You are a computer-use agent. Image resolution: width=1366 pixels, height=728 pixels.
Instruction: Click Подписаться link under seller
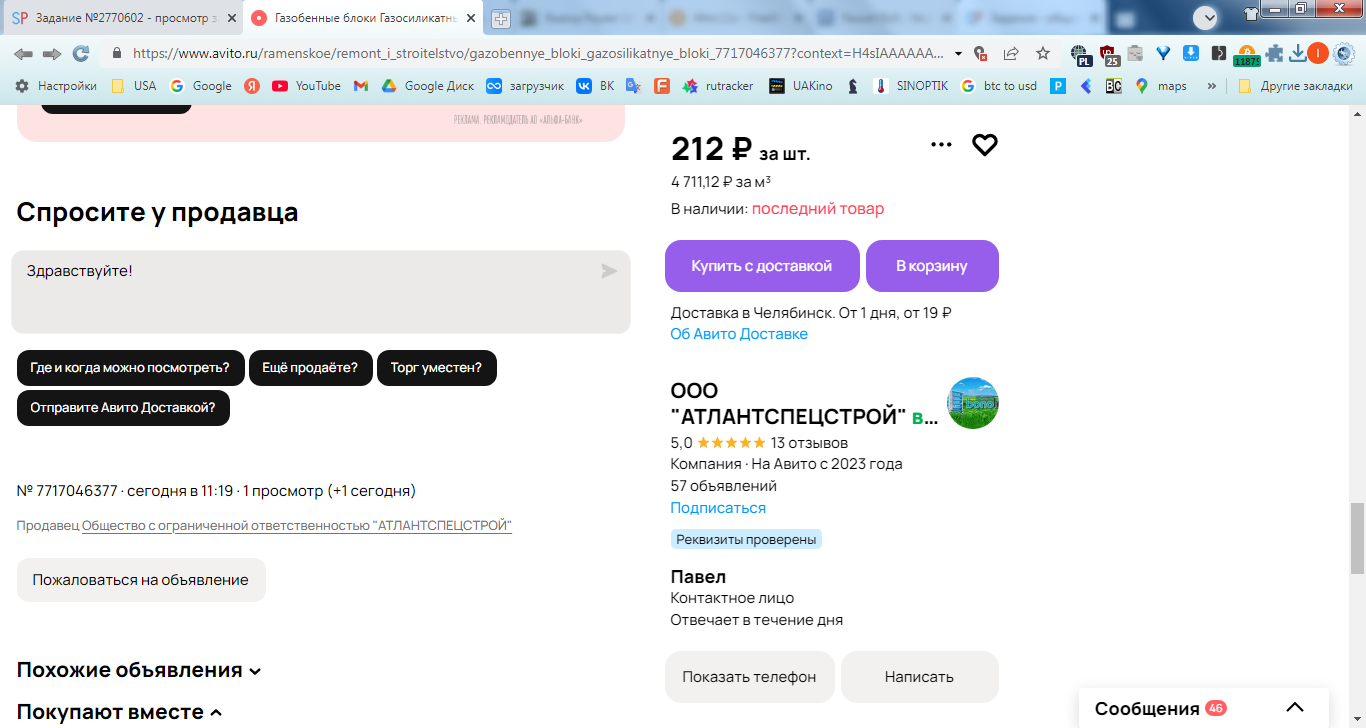[x=718, y=508]
